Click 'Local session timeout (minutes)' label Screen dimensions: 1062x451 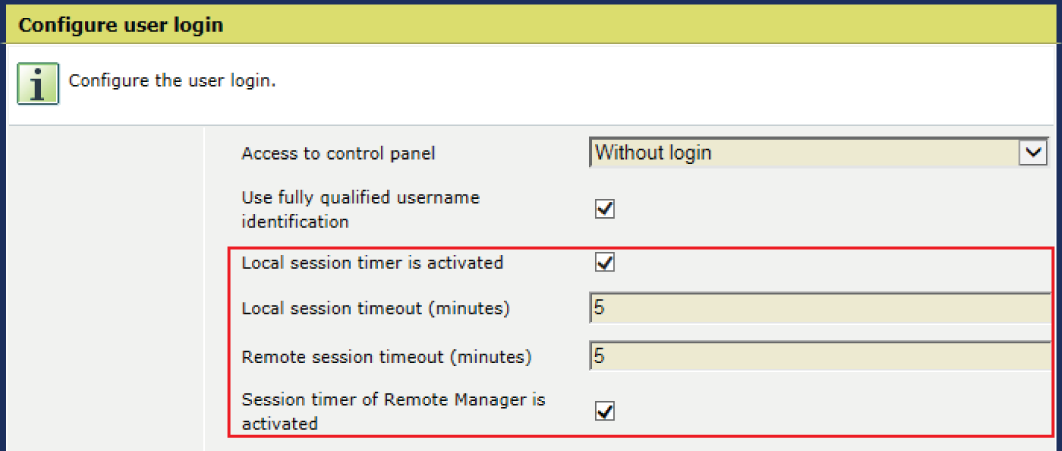pyautogui.click(x=375, y=309)
